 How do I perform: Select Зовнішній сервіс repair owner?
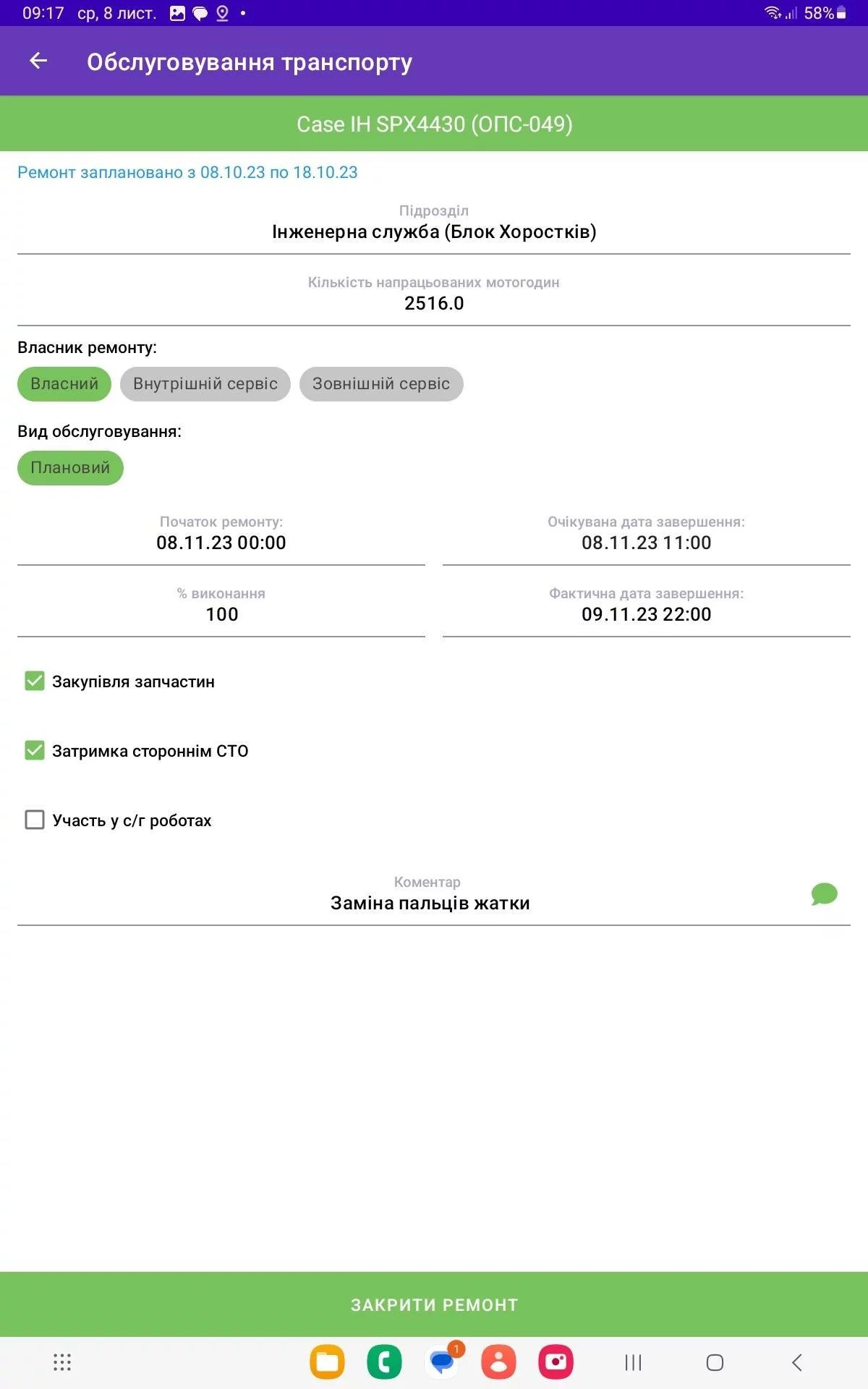pos(381,384)
